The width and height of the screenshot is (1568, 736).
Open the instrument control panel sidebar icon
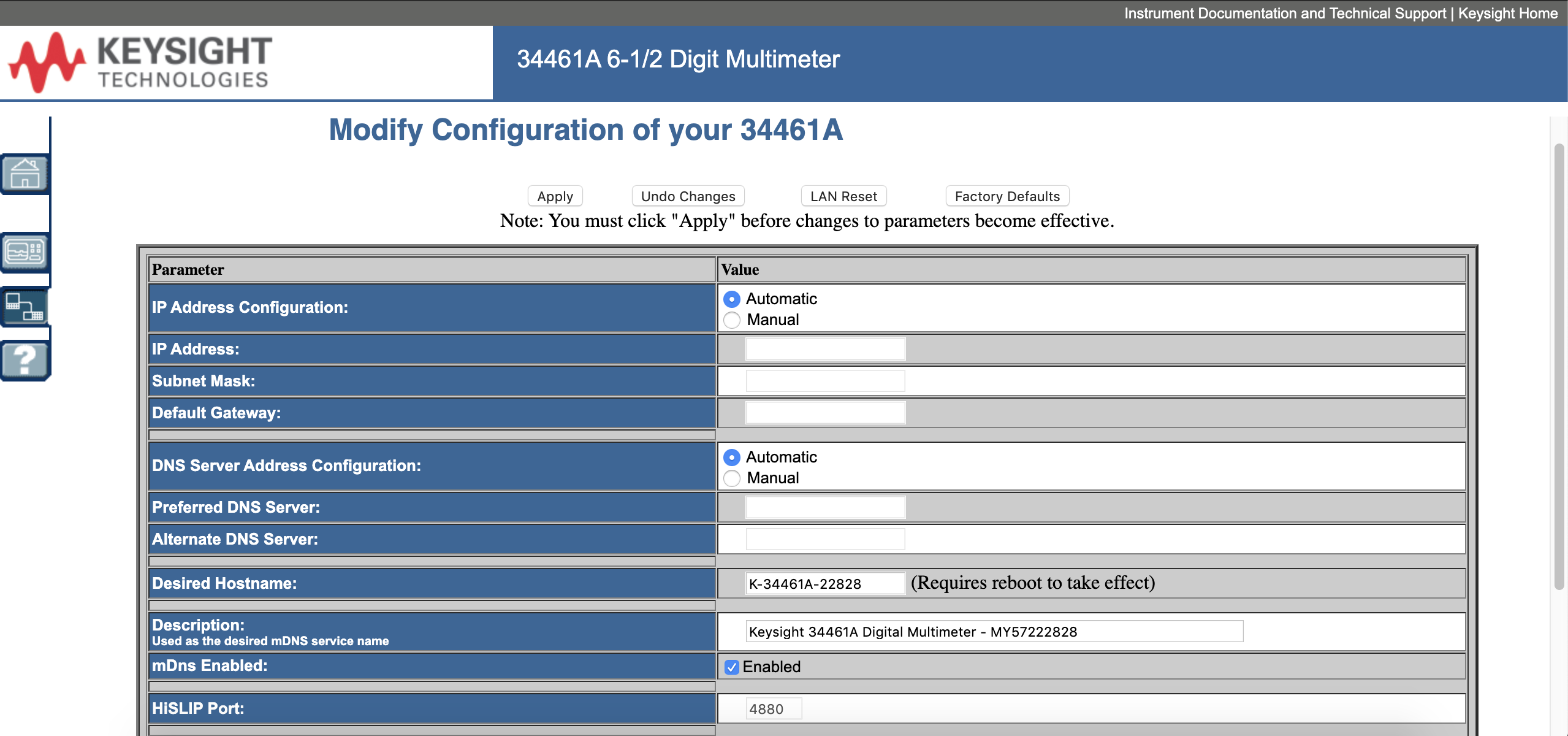coord(25,251)
